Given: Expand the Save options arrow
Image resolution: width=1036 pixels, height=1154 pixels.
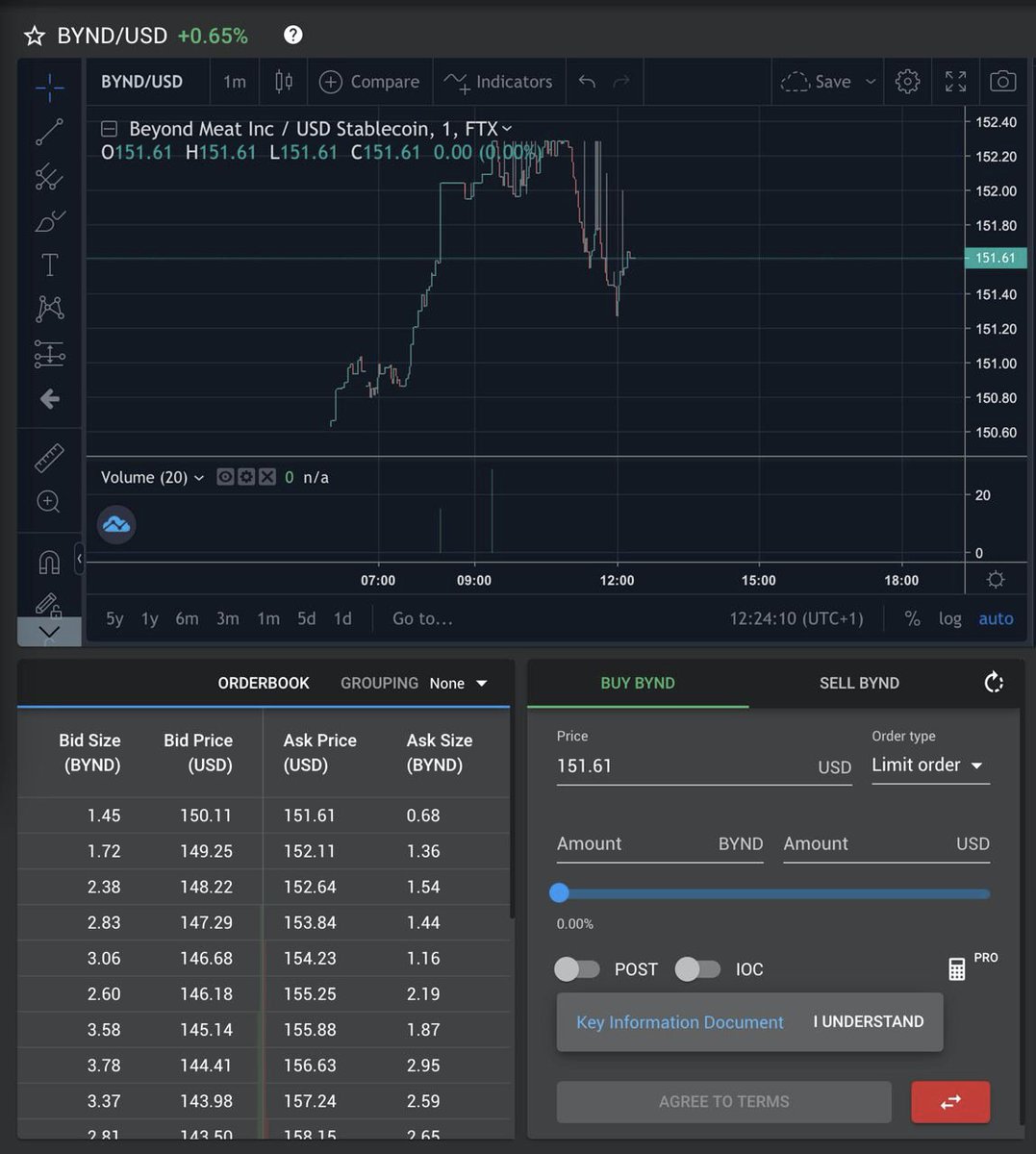Looking at the screenshot, I should point(871,82).
